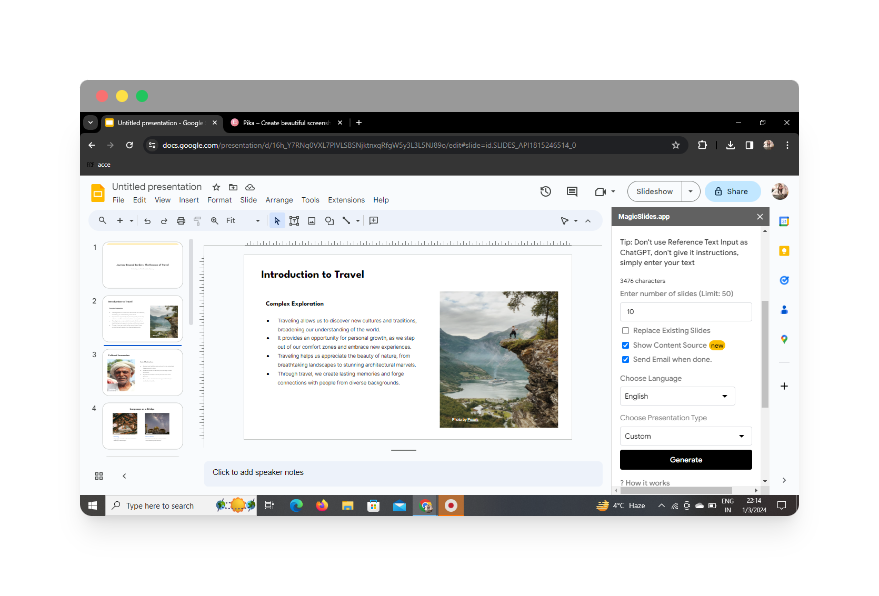
Task: Get add-ons with plus icon
Action: [x=784, y=386]
